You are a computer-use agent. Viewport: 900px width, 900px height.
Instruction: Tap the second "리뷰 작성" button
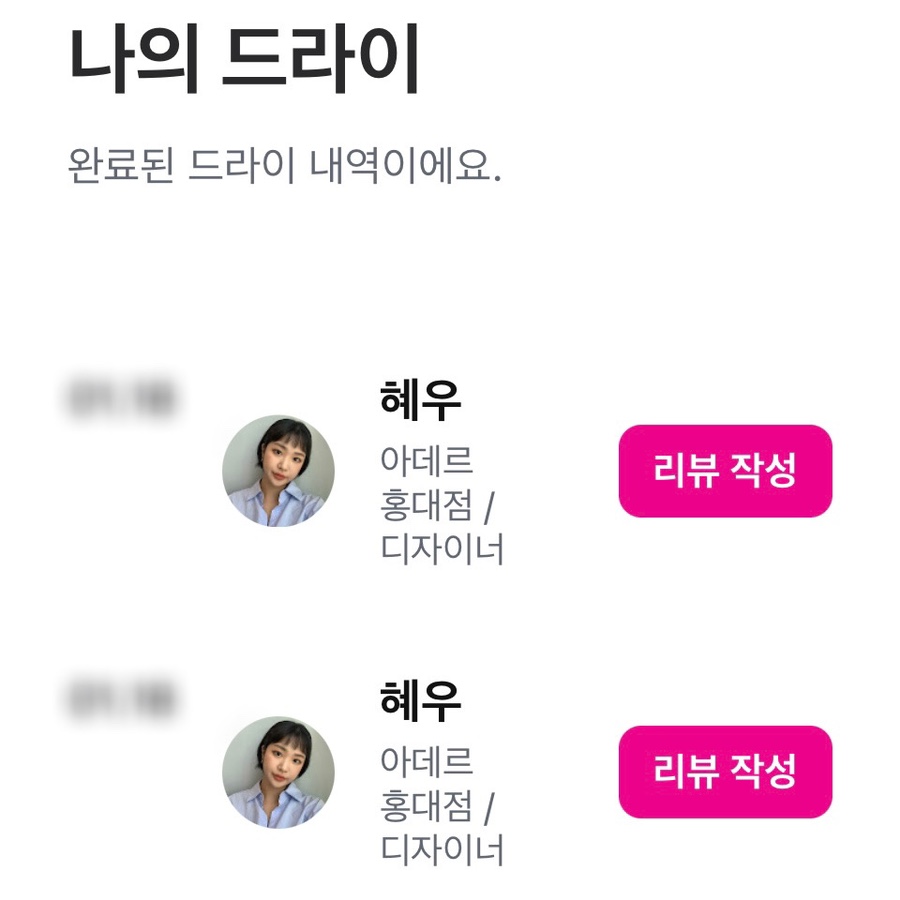click(x=725, y=772)
